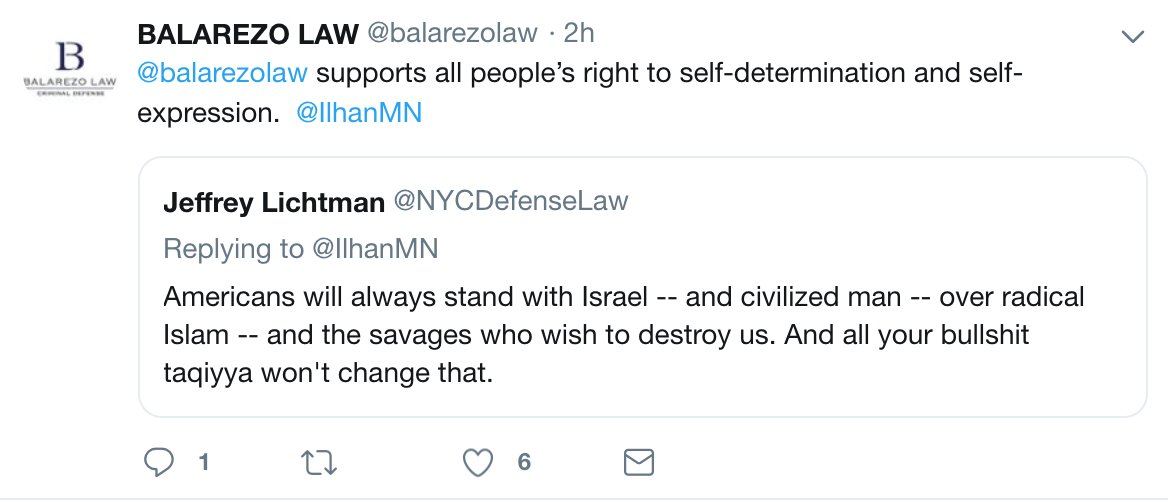Retweet using the retweet arrows icon
This screenshot has height=502, width=1168.
pyautogui.click(x=320, y=462)
